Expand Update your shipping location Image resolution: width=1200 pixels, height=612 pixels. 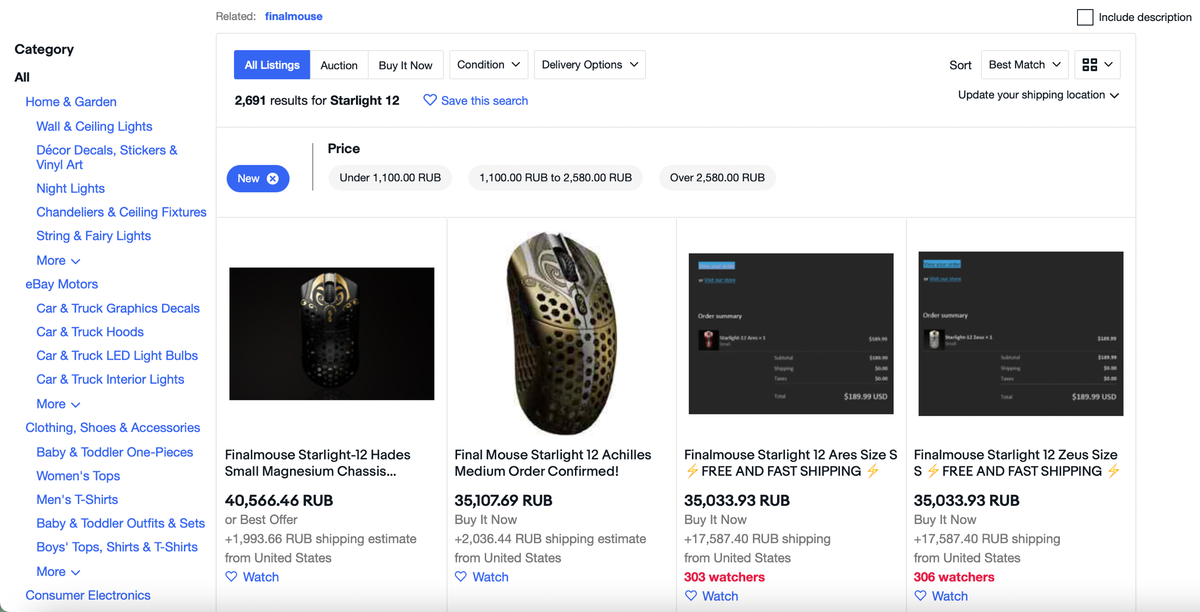coord(1038,95)
